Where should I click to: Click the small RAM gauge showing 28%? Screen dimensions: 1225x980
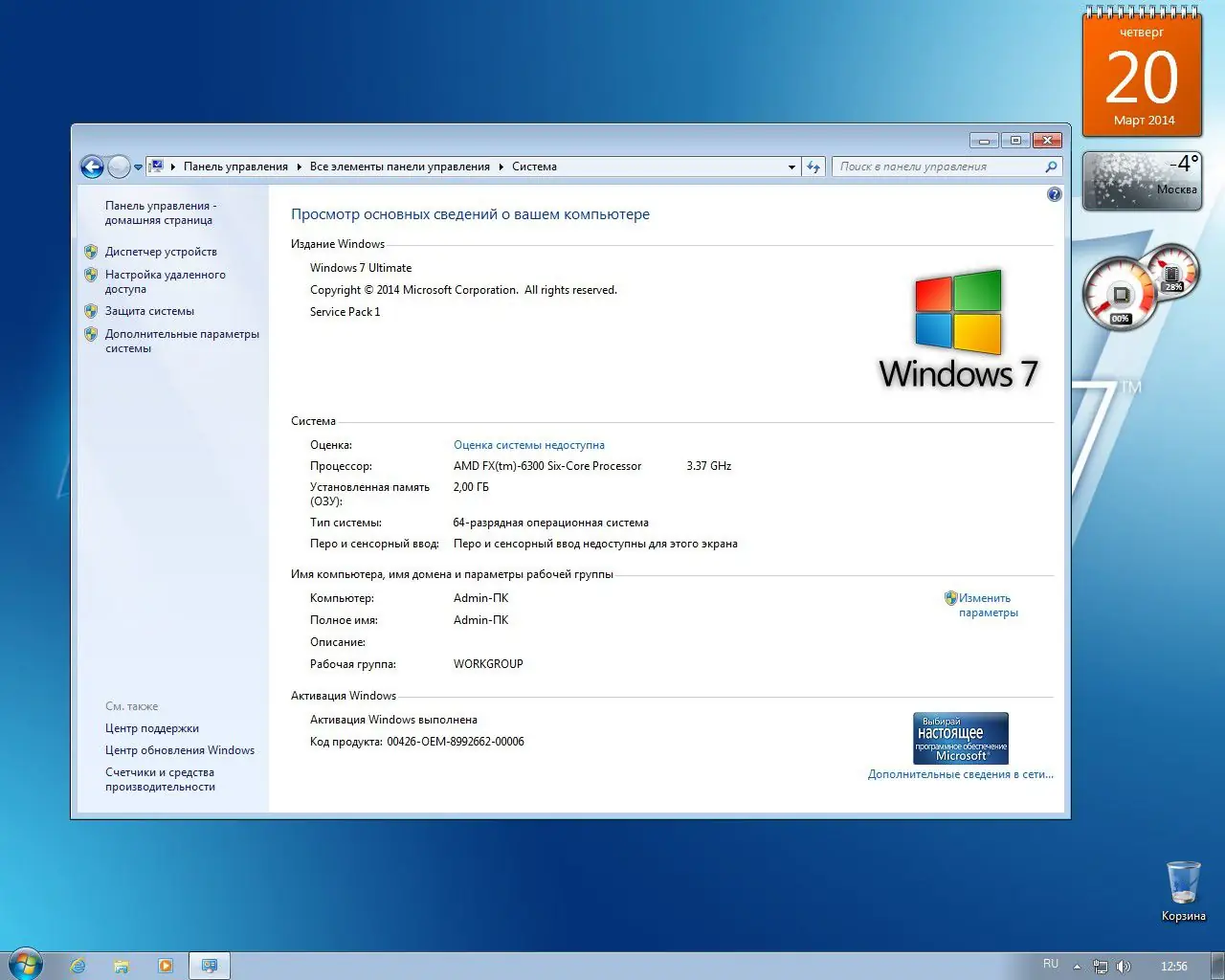pos(1173,272)
